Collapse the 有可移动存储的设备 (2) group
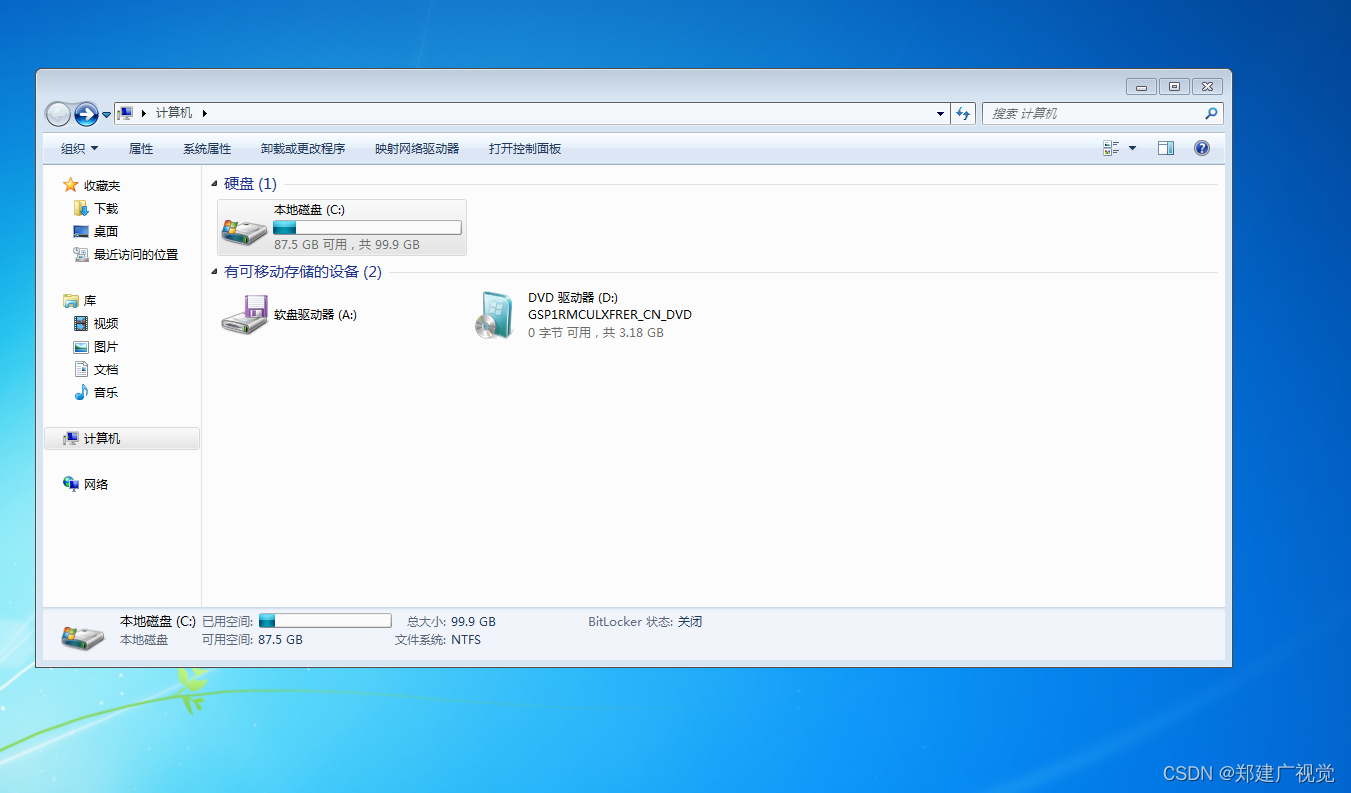Screen dimensions: 1351x793 point(215,272)
